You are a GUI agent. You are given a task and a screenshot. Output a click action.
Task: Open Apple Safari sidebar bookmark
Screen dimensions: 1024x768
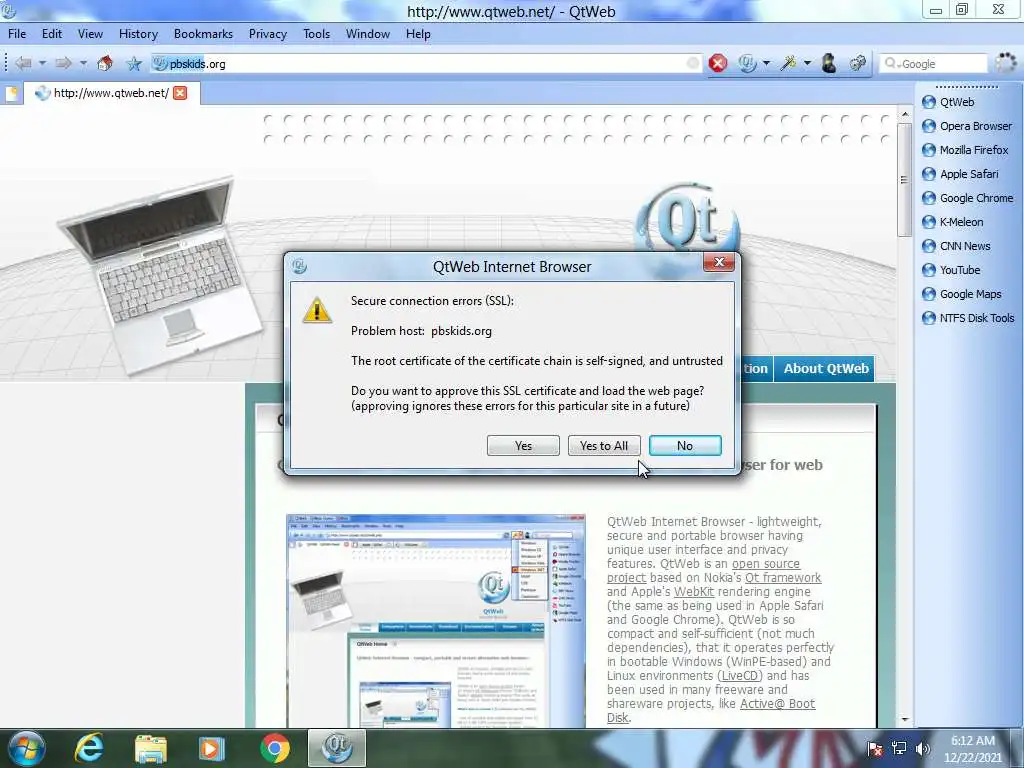coord(960,174)
